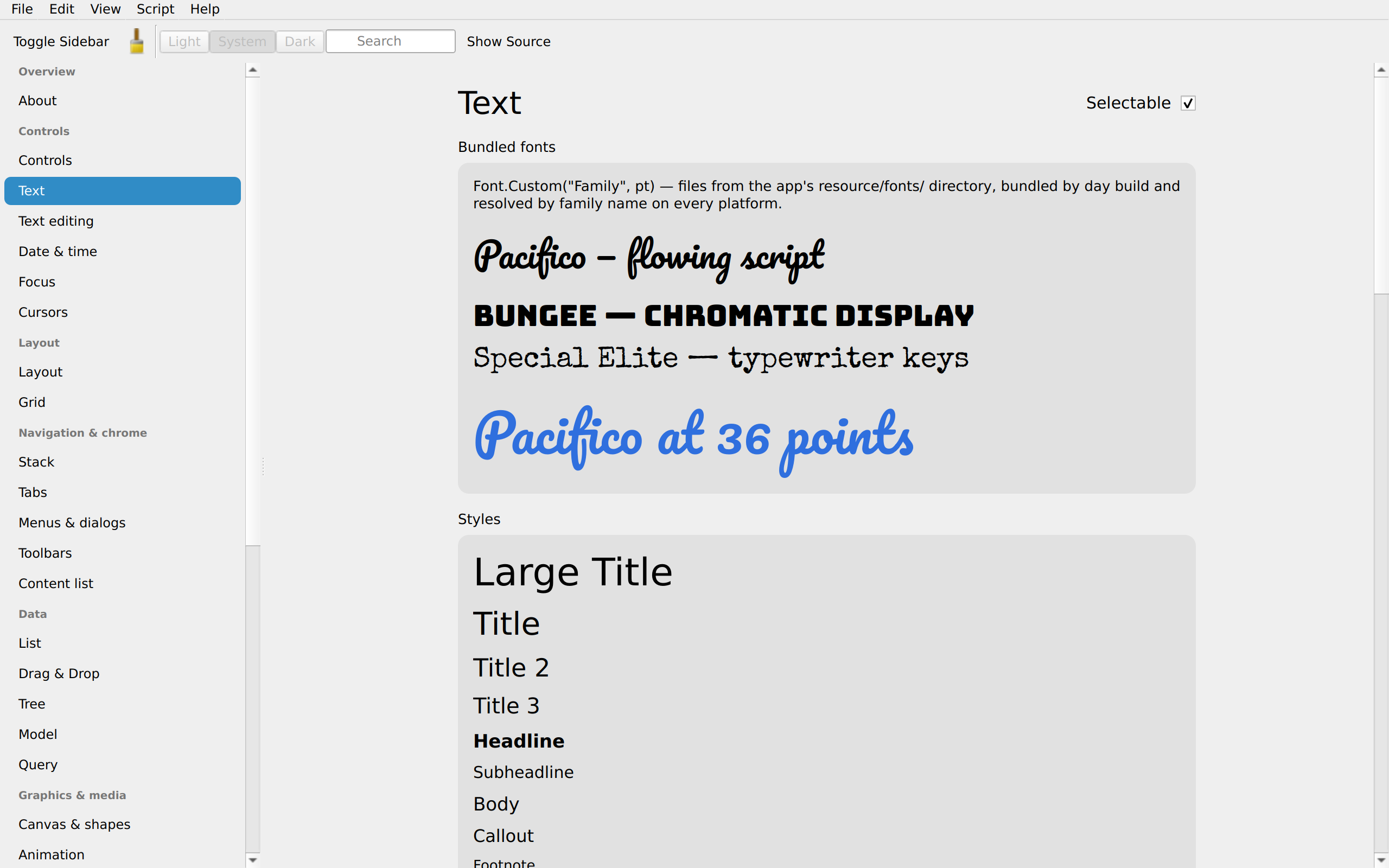
Task: Open Tree page in sidebar
Action: click(122, 704)
